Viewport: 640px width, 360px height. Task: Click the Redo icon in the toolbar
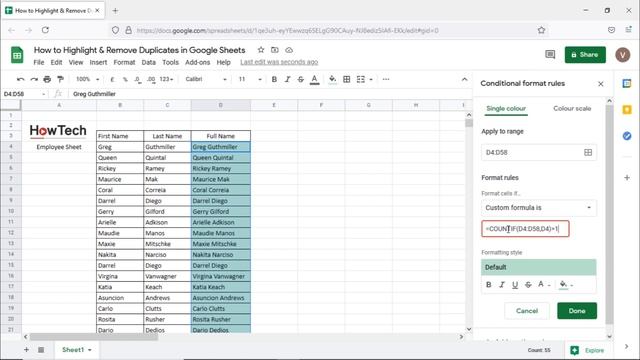(34, 79)
